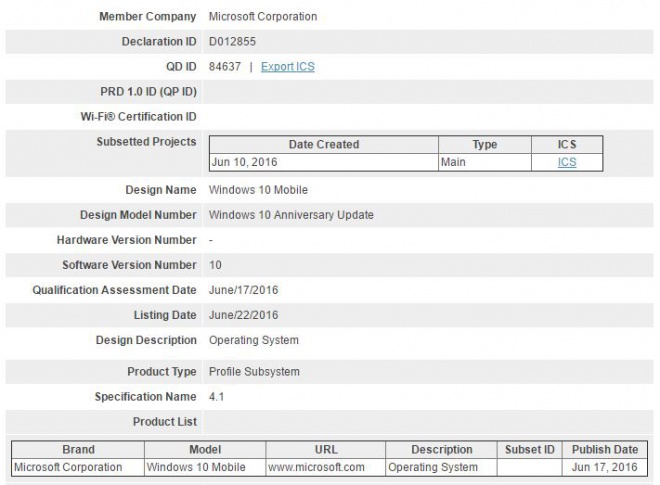Click the Listing Date value June/22/2016
660x485 pixels.
click(x=245, y=315)
